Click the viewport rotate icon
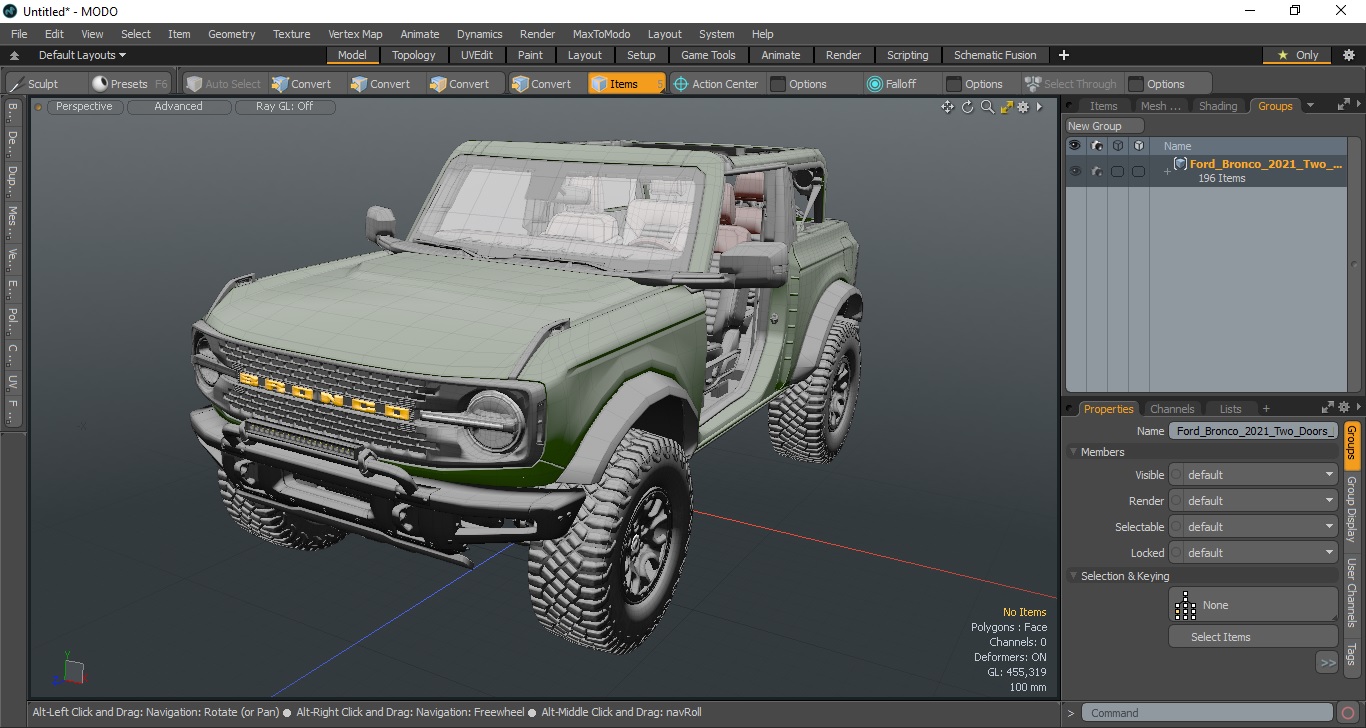This screenshot has width=1366, height=728. (x=967, y=107)
